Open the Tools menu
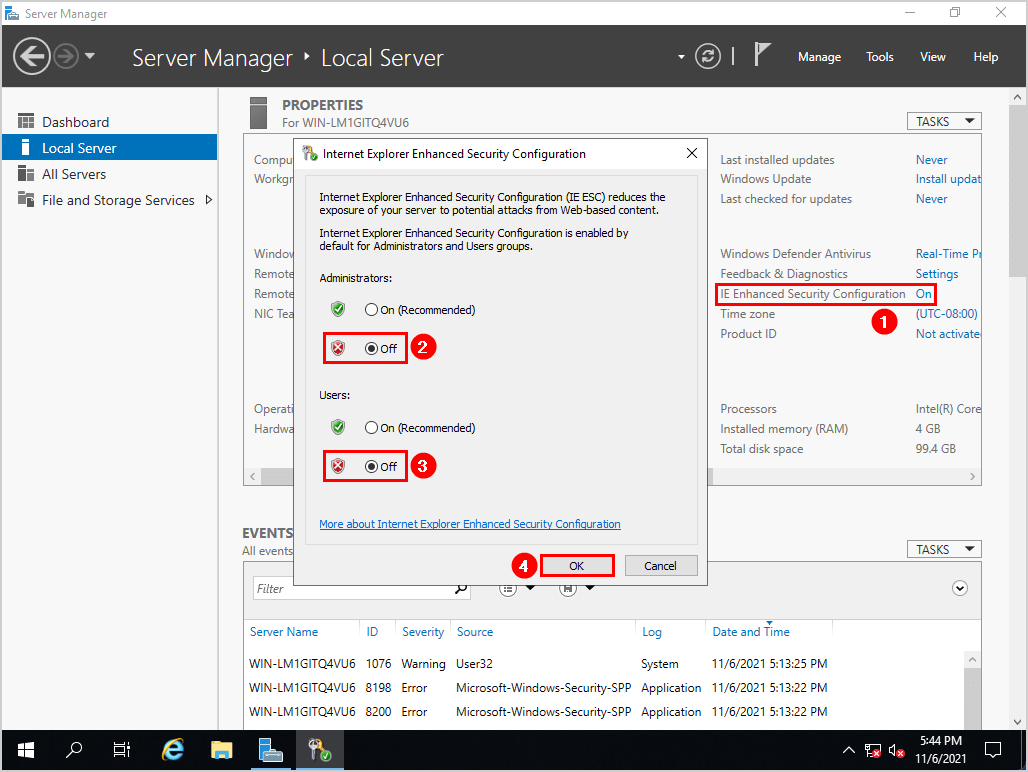 tap(879, 57)
